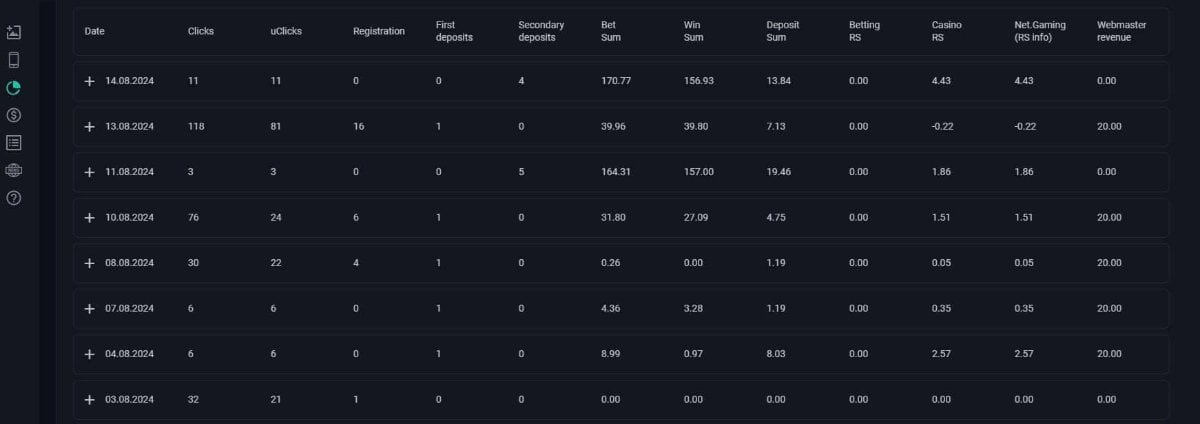Click the Registration column header
Viewport: 1200px width, 424px height.
379,31
